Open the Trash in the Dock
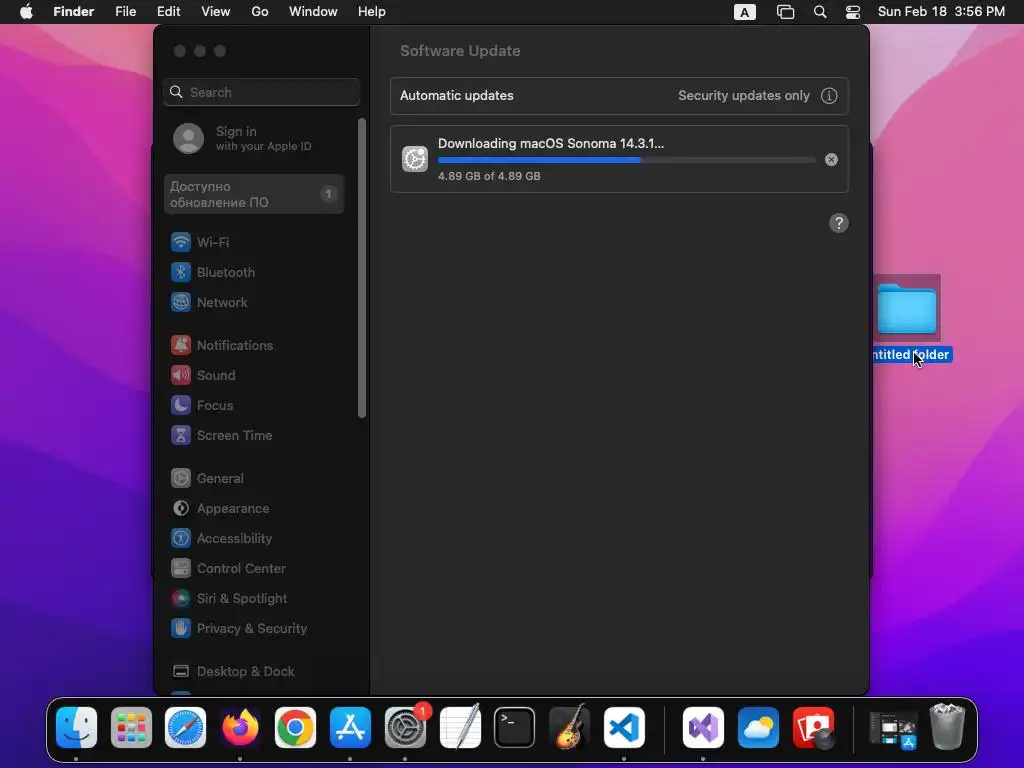This screenshot has height=768, width=1024. pyautogui.click(x=947, y=727)
